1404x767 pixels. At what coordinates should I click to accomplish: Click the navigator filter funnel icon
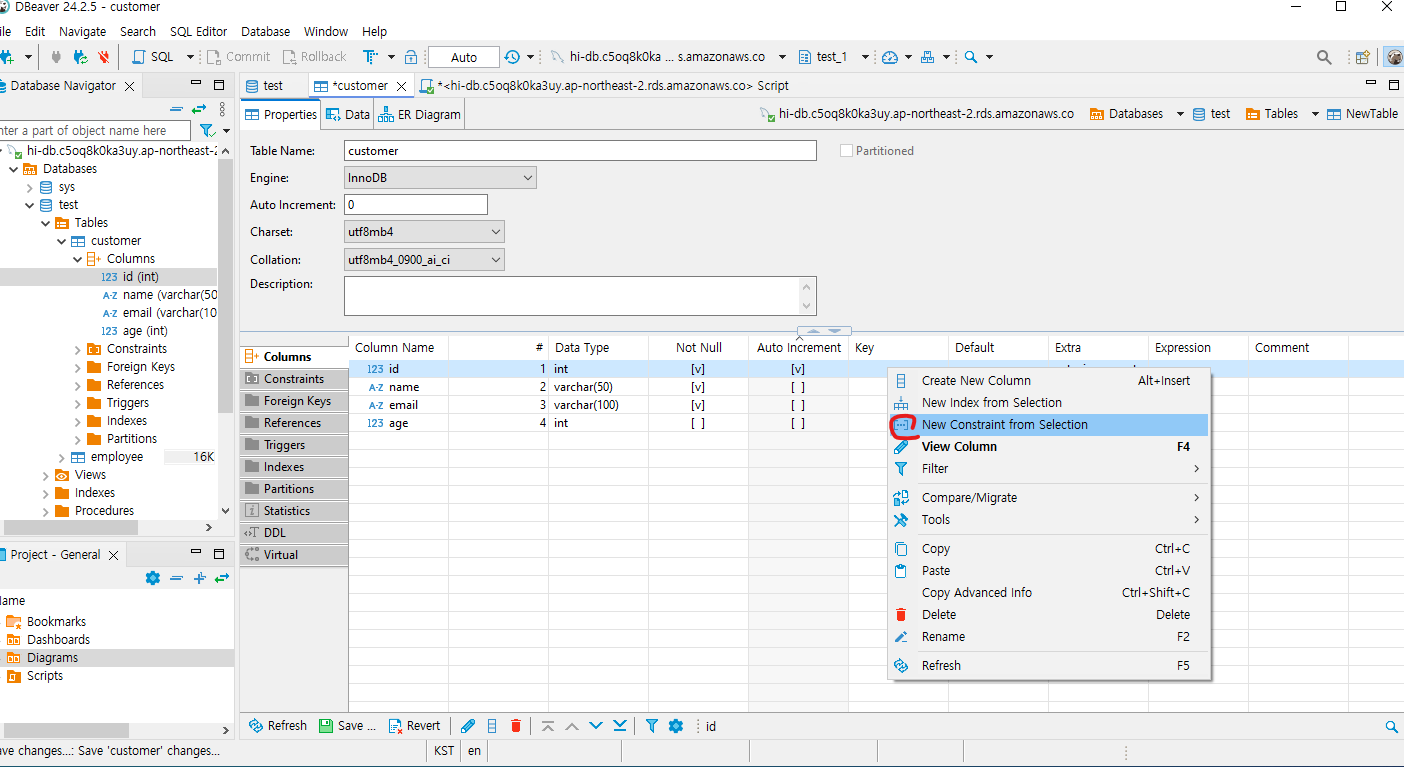[x=206, y=131]
